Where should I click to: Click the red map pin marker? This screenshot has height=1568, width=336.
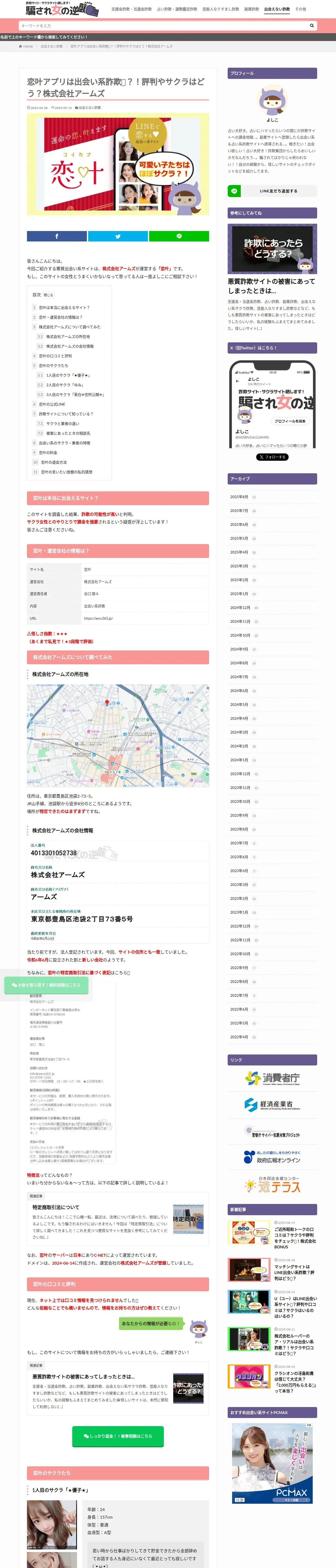point(107,702)
